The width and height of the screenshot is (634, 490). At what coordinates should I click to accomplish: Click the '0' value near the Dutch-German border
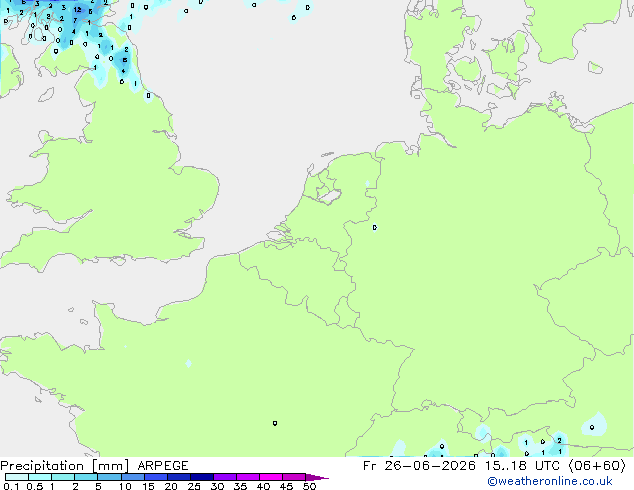(375, 228)
